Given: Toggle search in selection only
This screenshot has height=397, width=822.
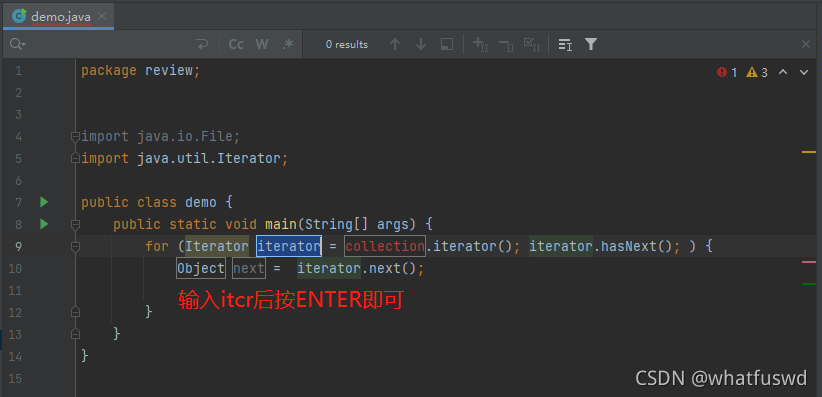Looking at the screenshot, I should tap(447, 45).
